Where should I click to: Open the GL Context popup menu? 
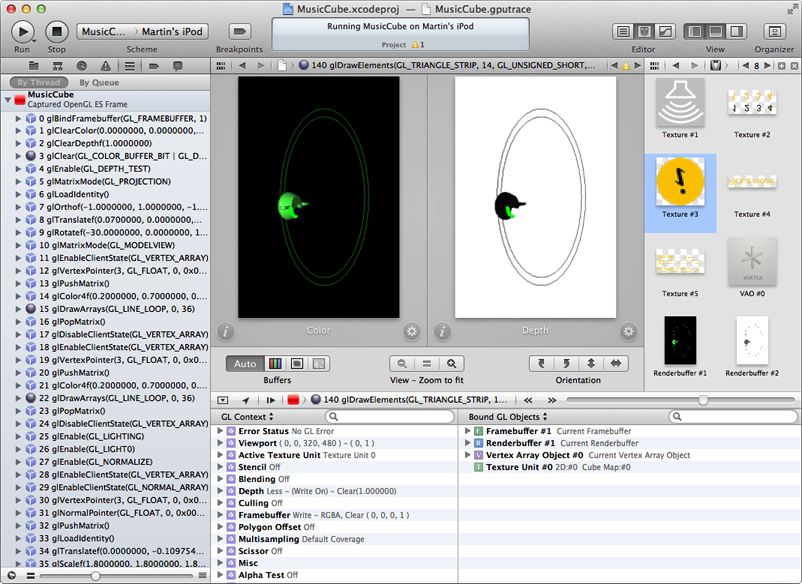click(248, 417)
